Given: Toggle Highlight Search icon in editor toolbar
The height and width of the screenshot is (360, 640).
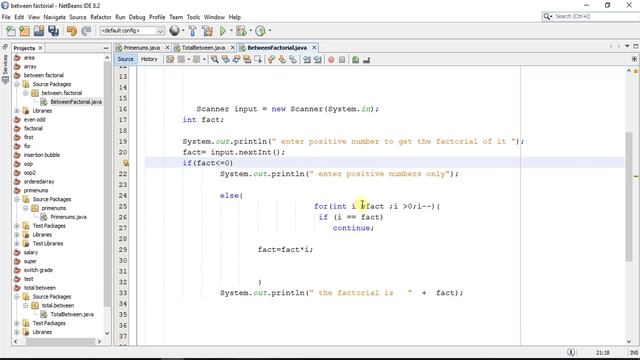Looking at the screenshot, I should [247, 60].
